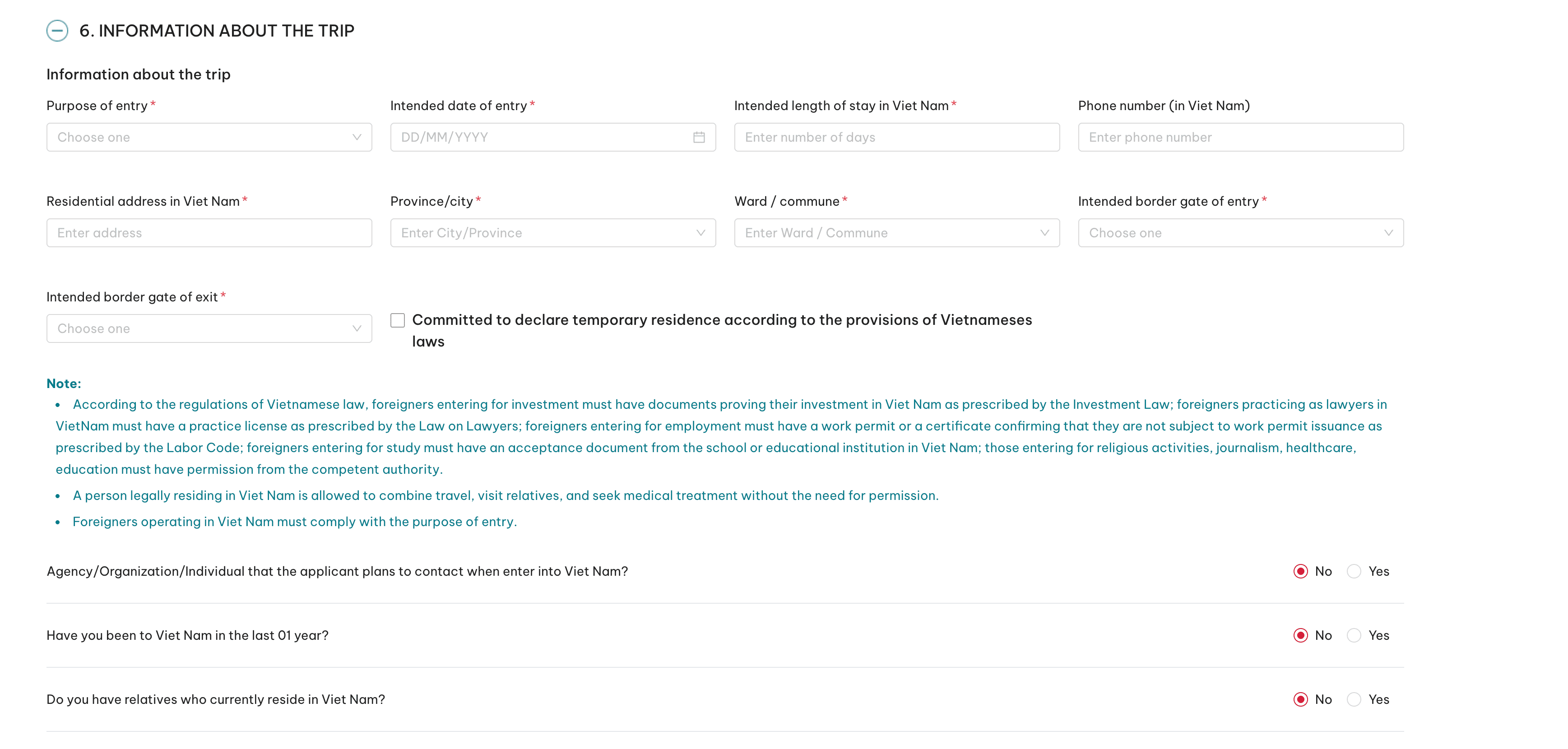
Task: Click the 'A person legally residing' note line
Action: [505, 496]
